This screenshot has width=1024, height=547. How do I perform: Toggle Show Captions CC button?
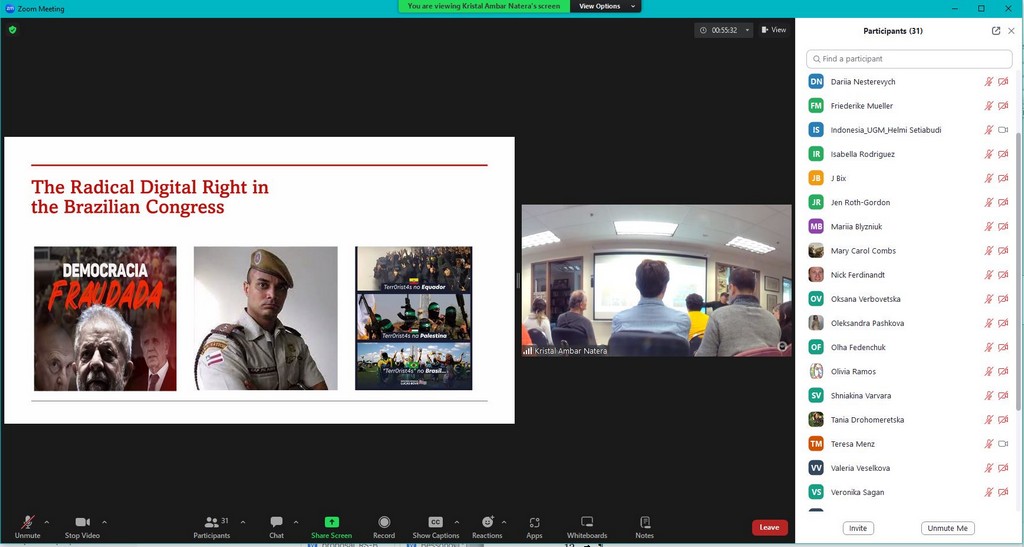pyautogui.click(x=435, y=523)
